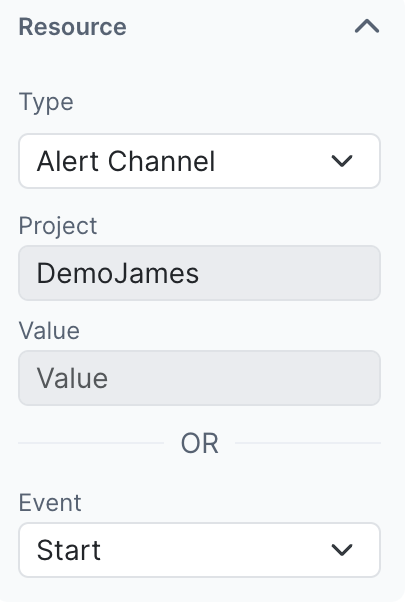Viewport: 406px width, 604px height.
Task: Click divider line right of OR
Action: 308,443
